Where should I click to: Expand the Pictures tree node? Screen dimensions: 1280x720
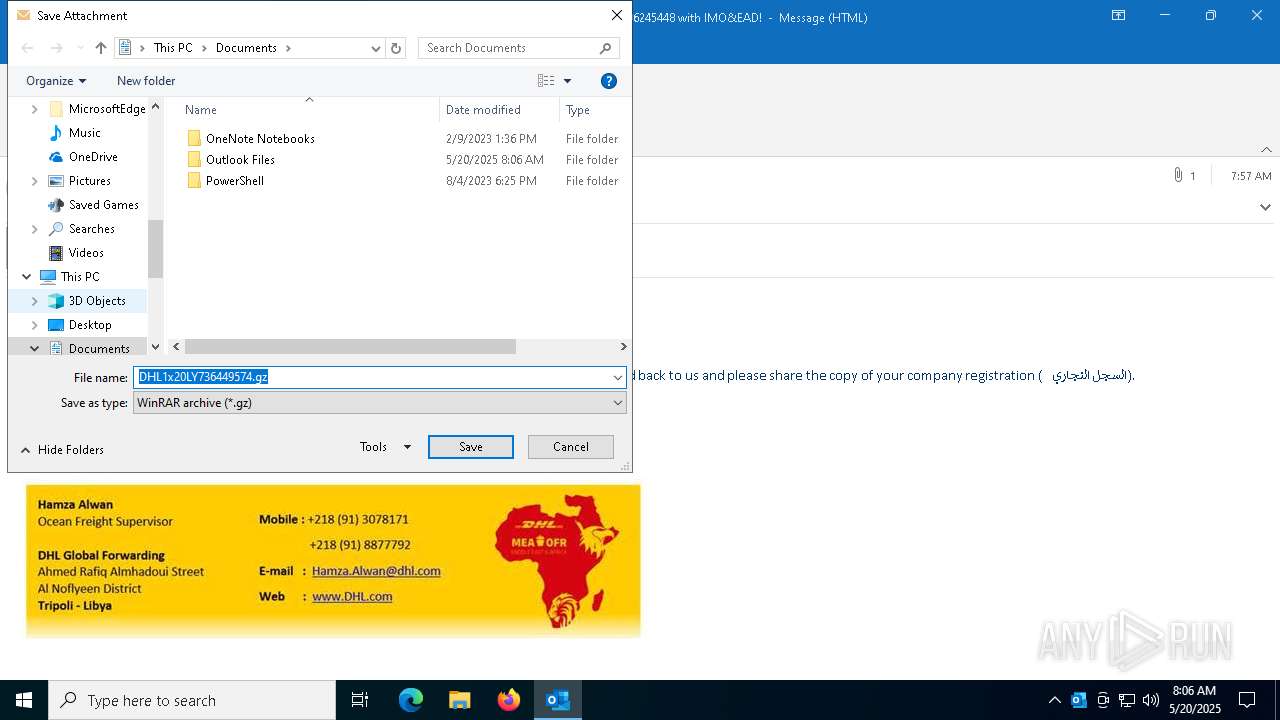[x=35, y=181]
